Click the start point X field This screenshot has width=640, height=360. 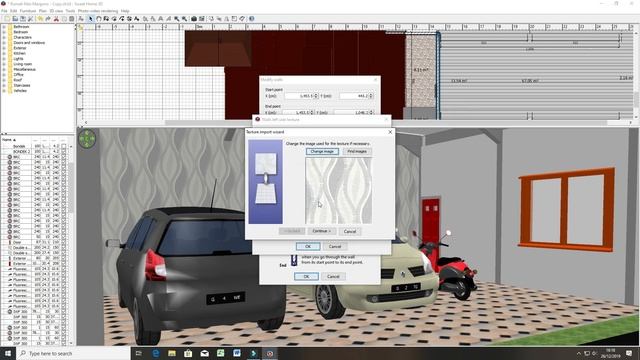coord(301,96)
